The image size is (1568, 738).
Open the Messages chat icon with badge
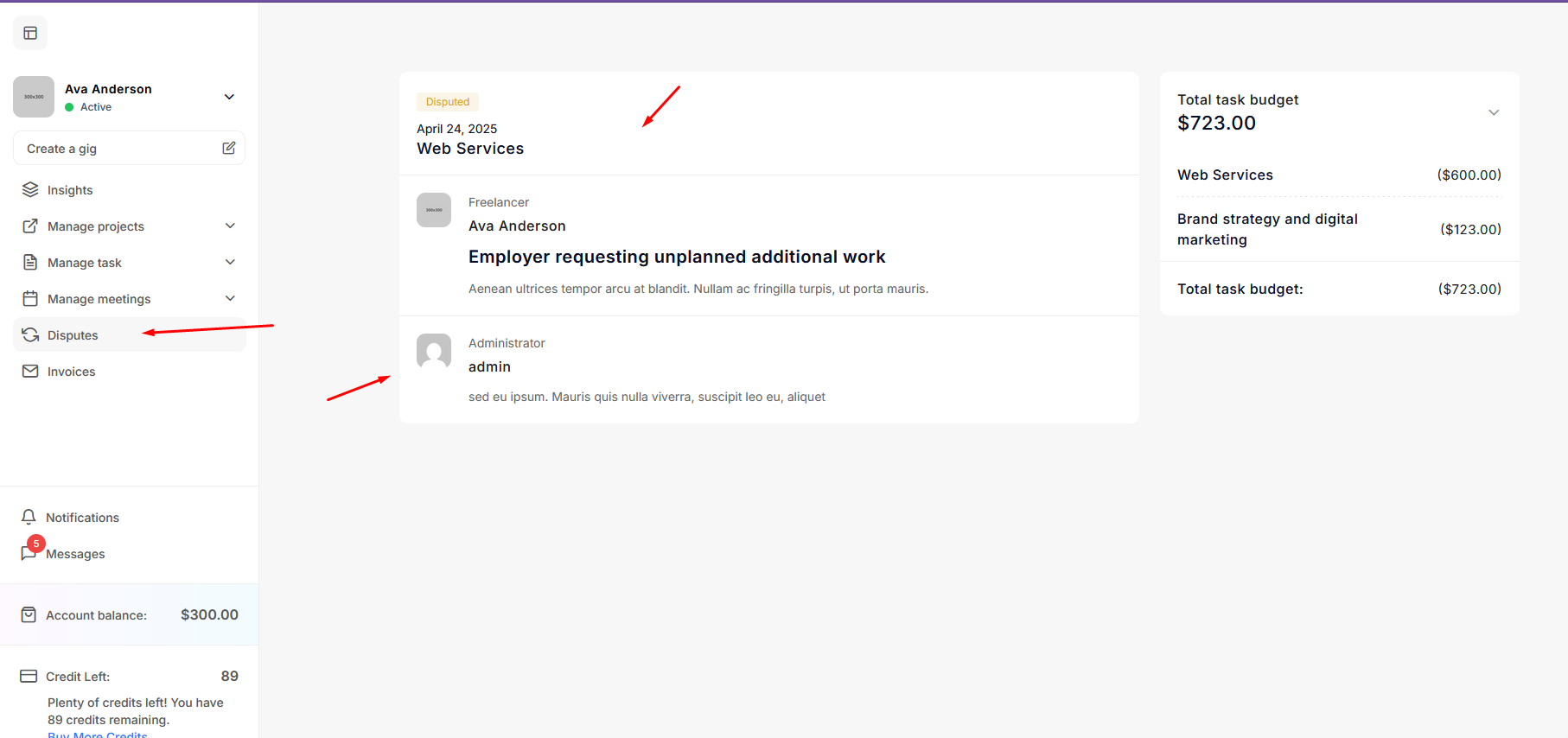coord(29,552)
